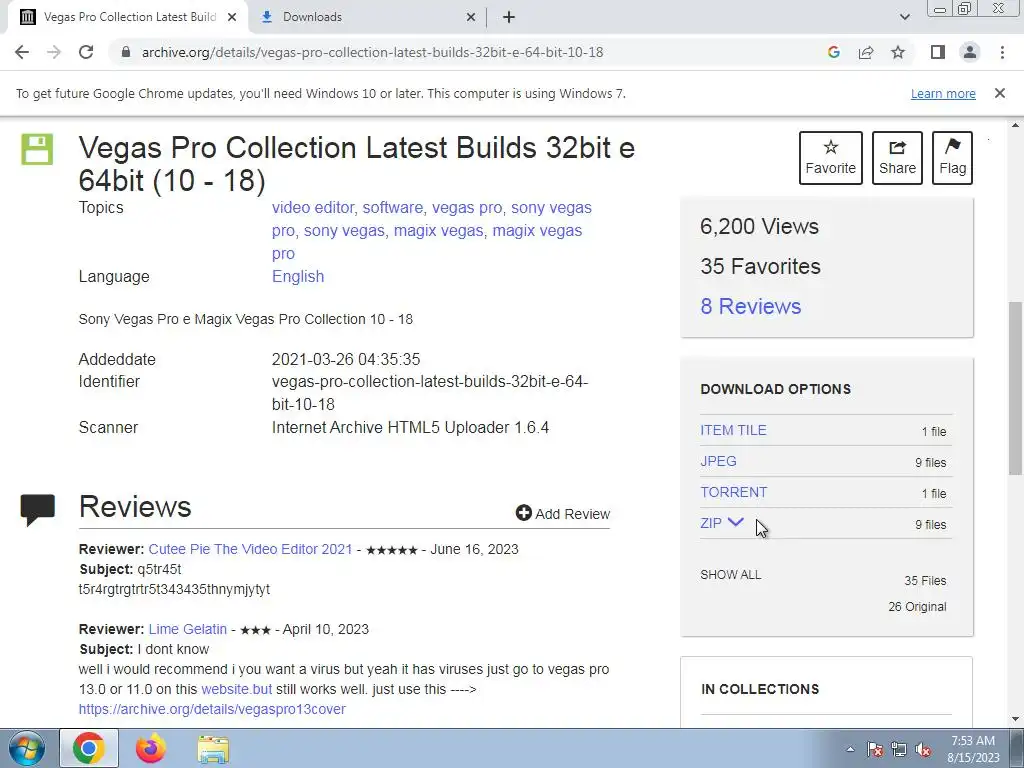Close the Vegas Pro Collection tab

click(232, 17)
